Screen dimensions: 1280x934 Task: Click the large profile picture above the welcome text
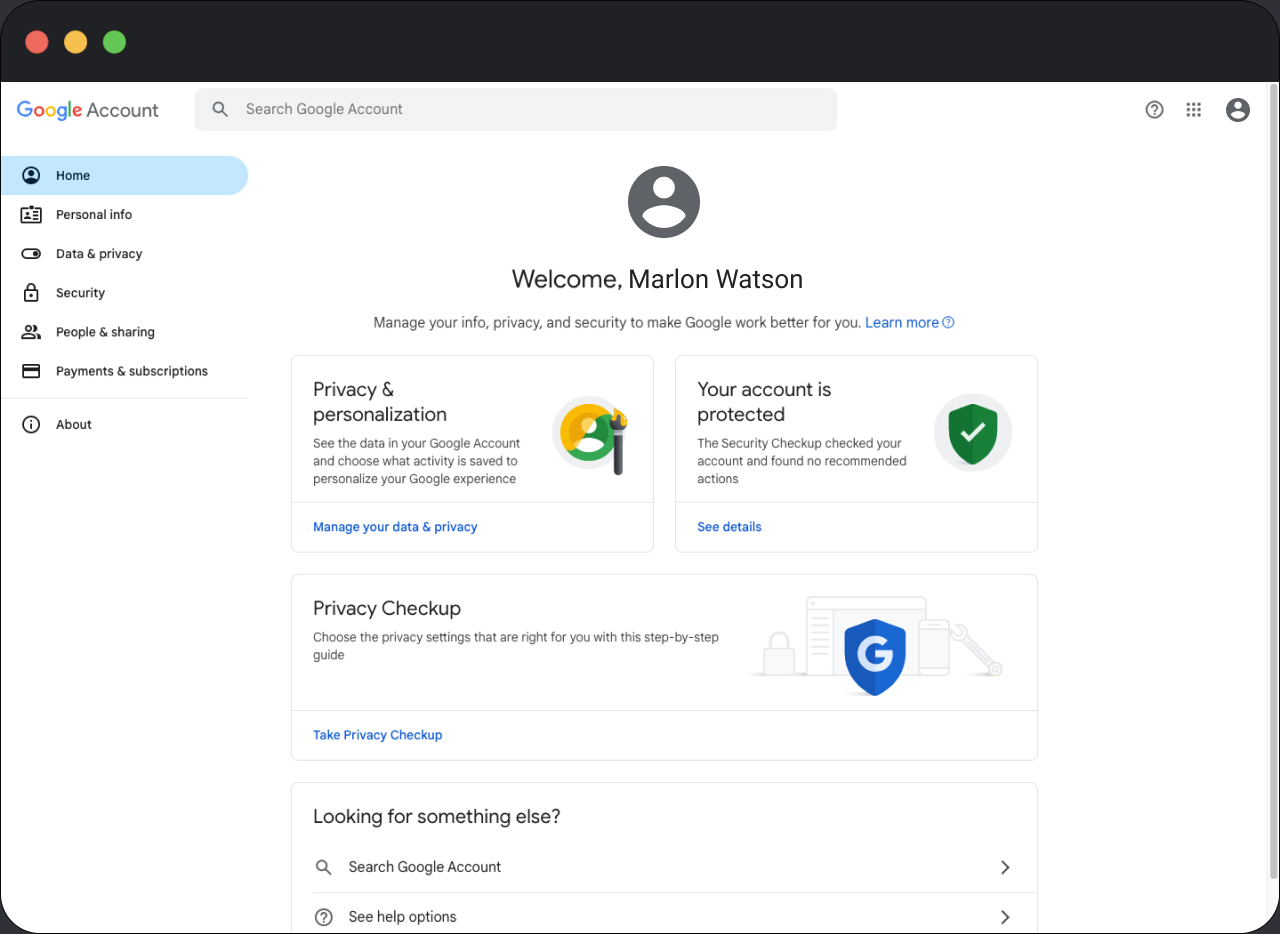[663, 202]
